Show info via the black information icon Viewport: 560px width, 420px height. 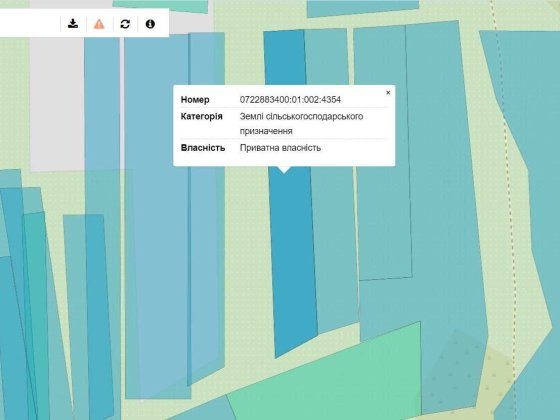click(150, 24)
